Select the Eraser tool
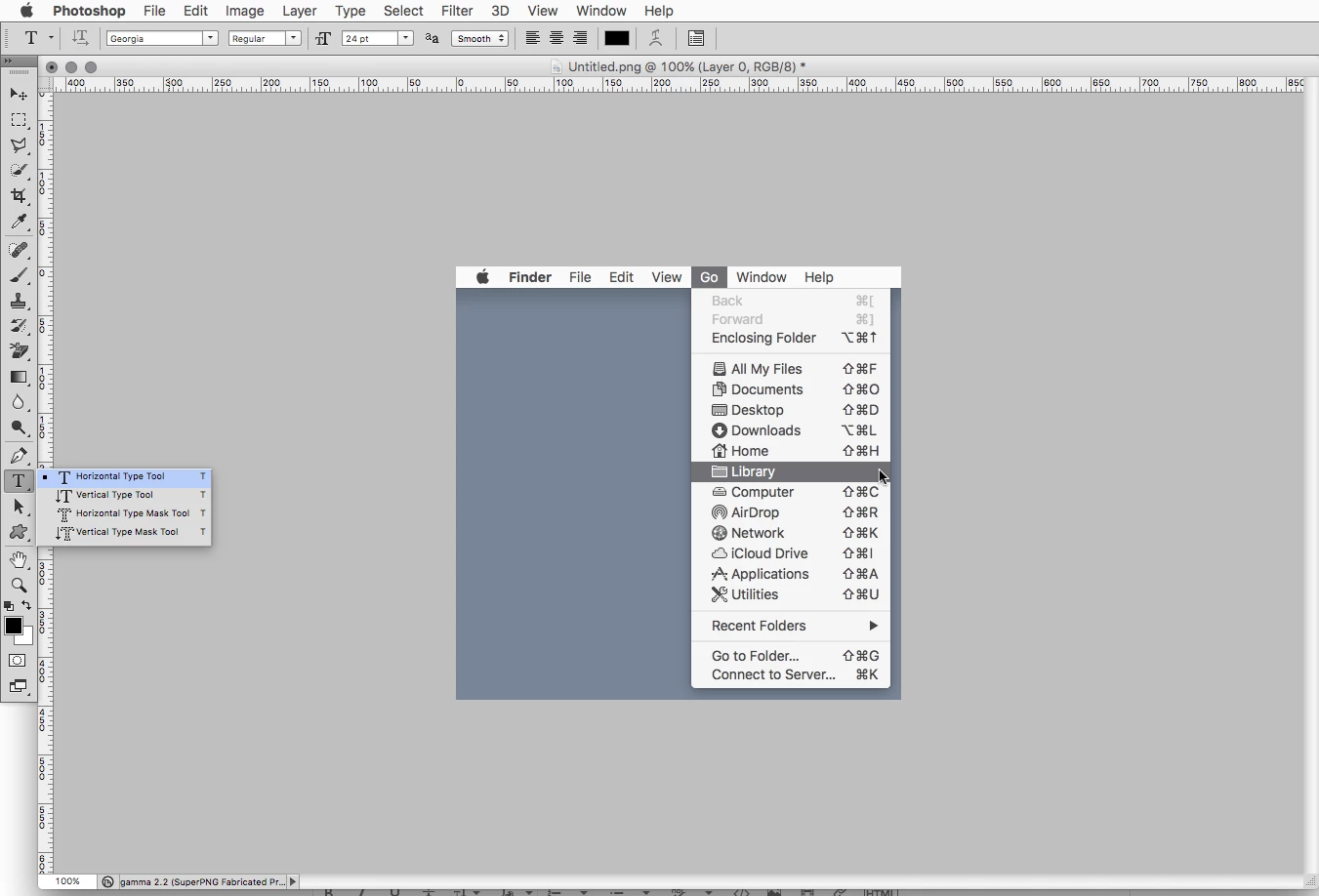1319x896 pixels. (19, 351)
